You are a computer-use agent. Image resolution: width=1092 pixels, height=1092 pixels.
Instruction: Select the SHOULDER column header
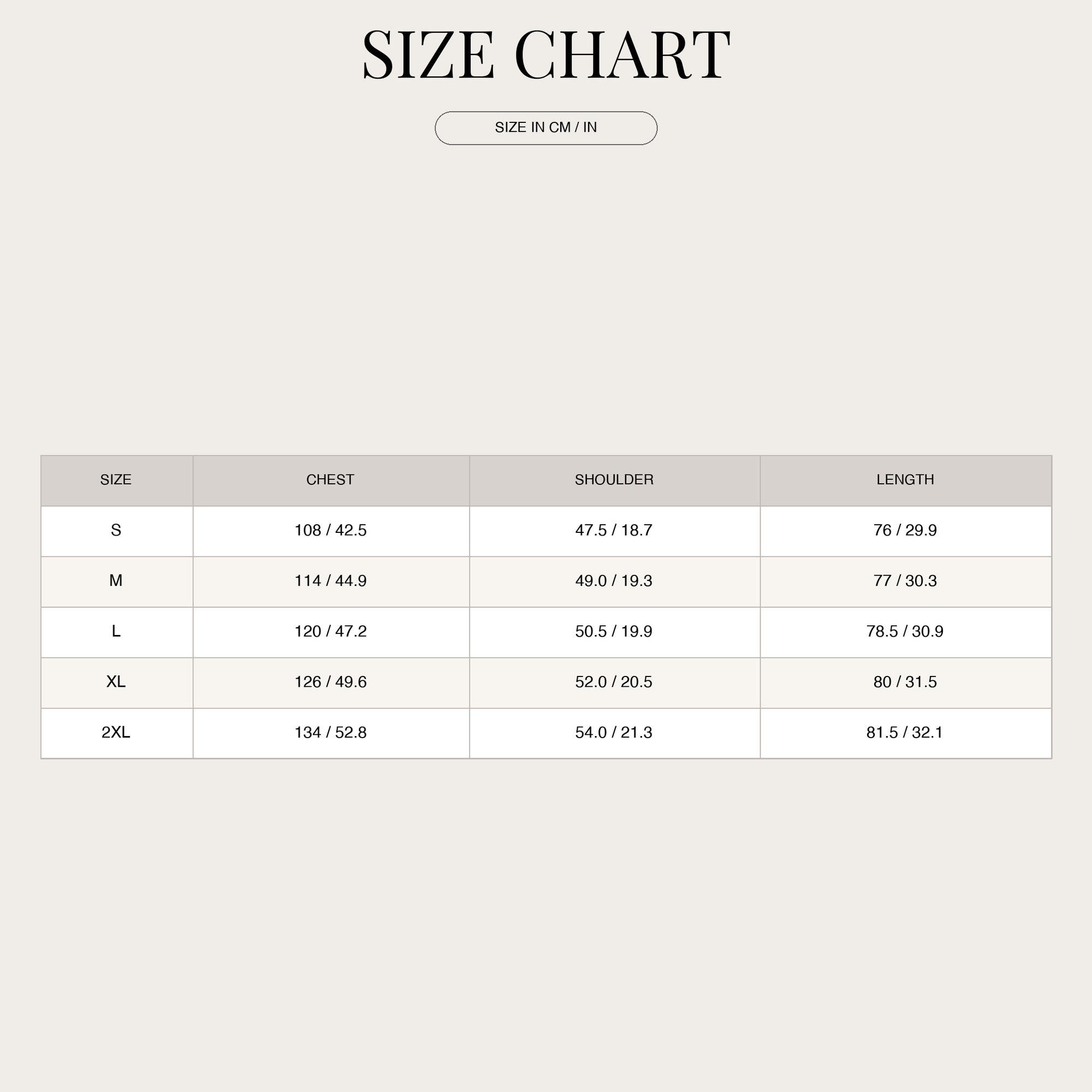point(614,480)
